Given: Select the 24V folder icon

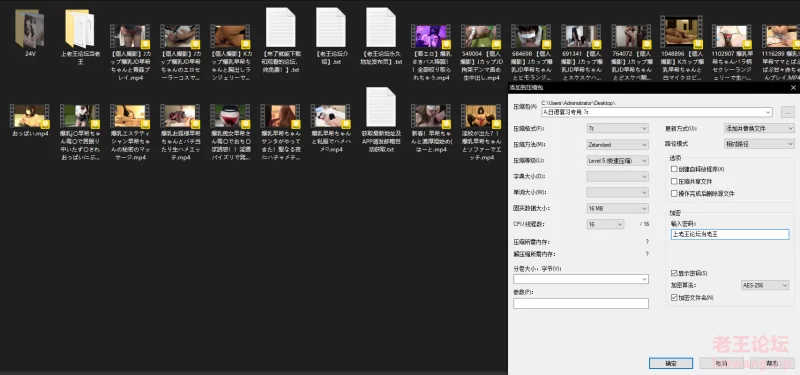Looking at the screenshot, I should (29, 29).
